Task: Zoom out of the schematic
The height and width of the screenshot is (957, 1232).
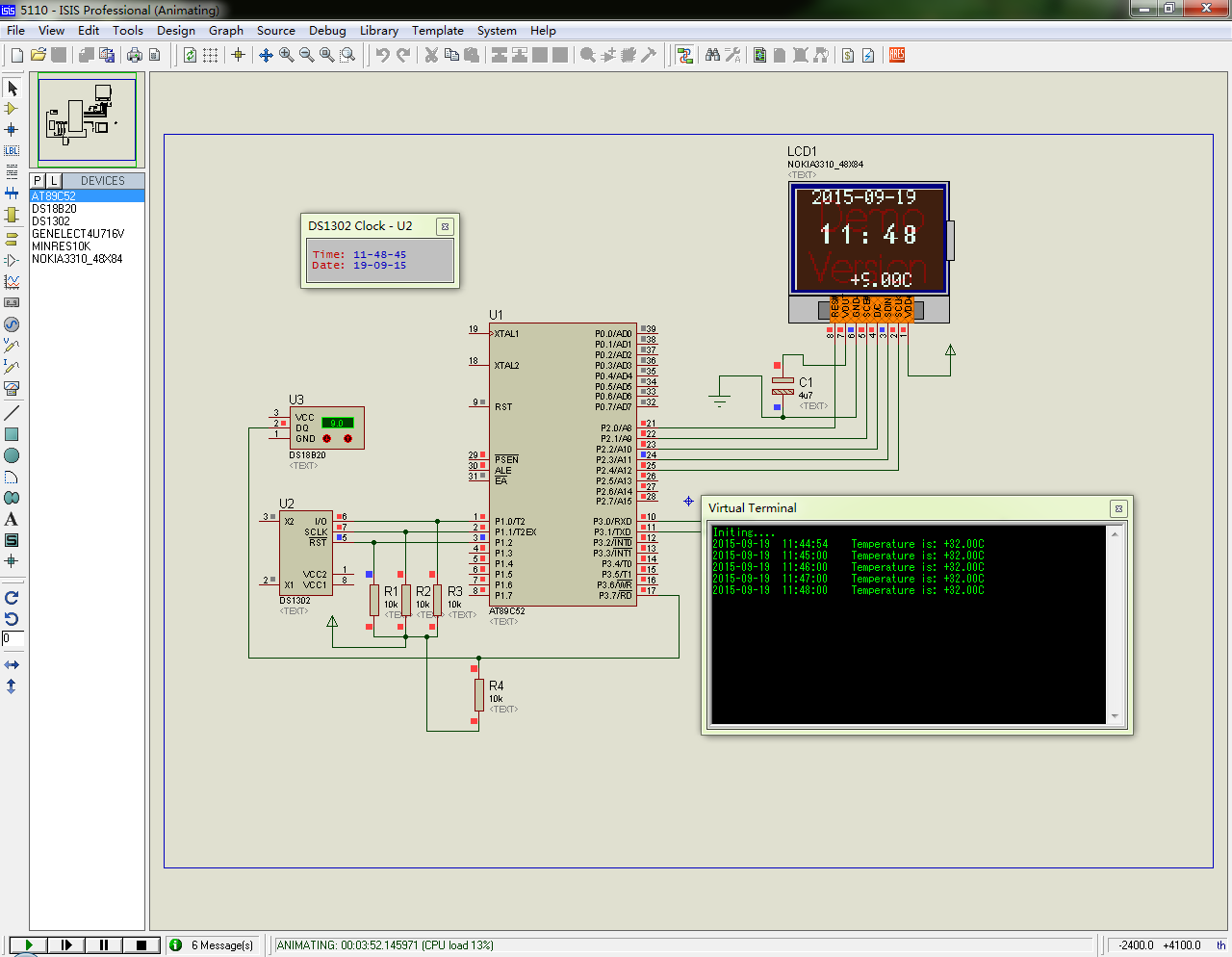Action: point(307,55)
